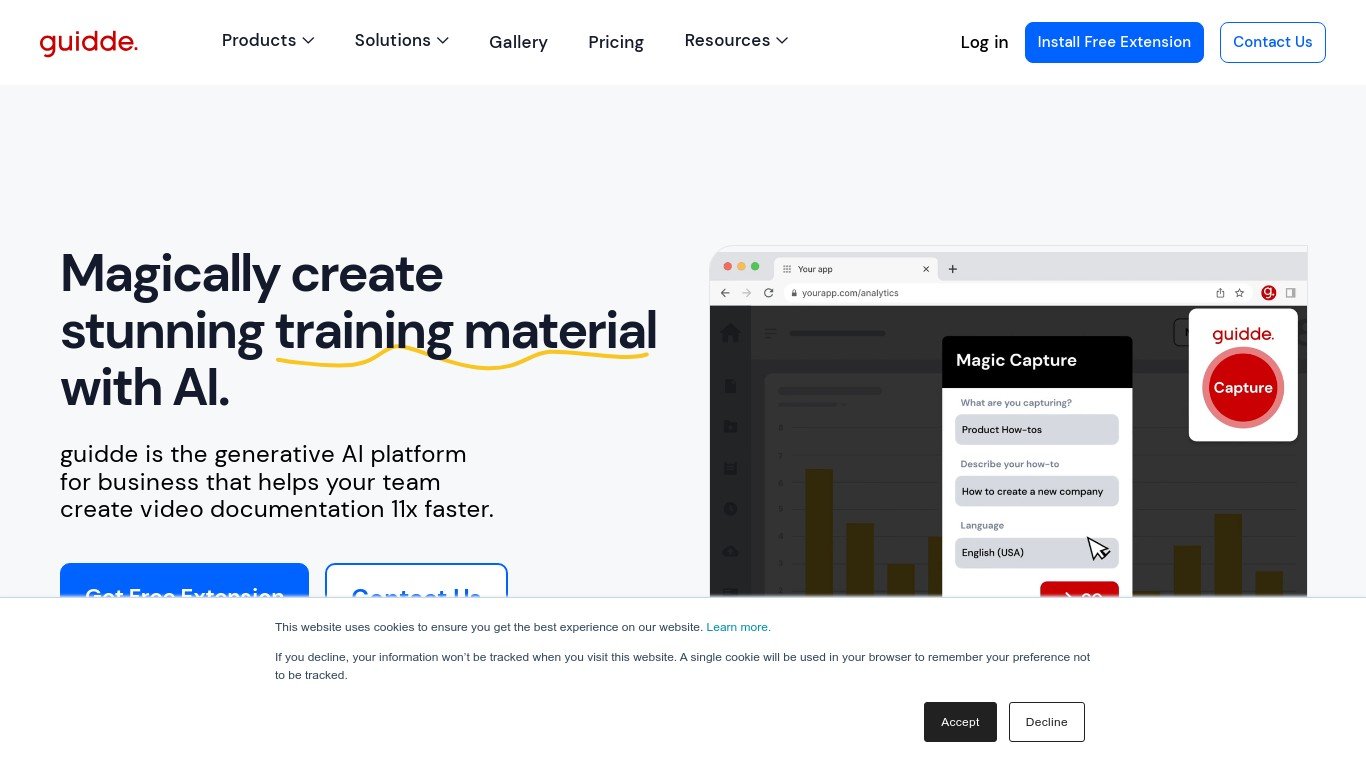Go to the Gallery page

(x=518, y=42)
